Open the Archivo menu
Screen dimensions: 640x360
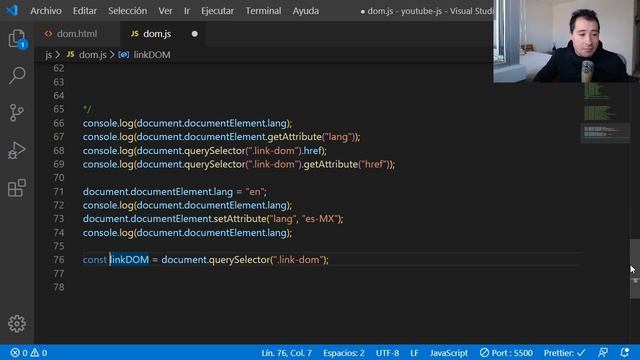[x=46, y=11]
